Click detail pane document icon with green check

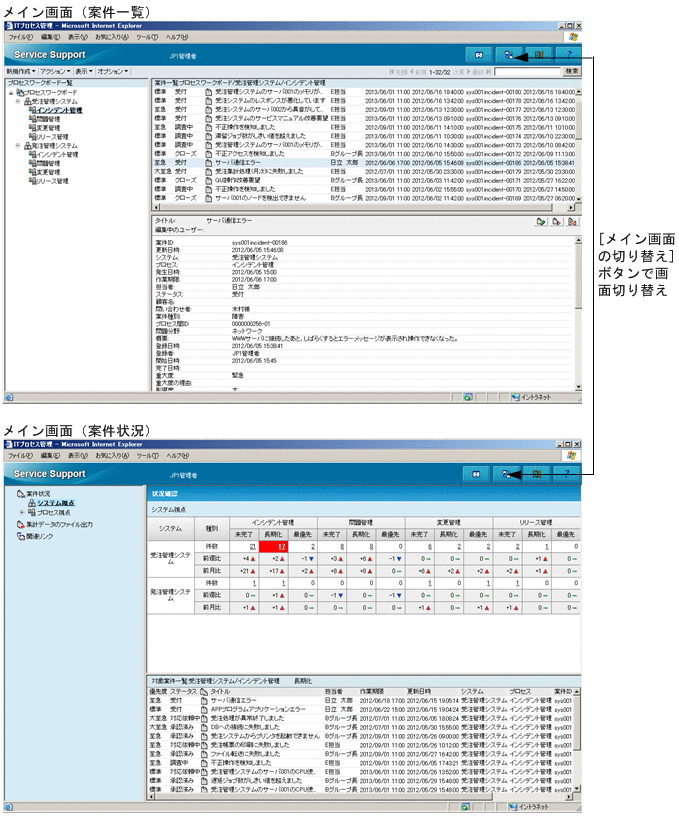click(x=541, y=222)
